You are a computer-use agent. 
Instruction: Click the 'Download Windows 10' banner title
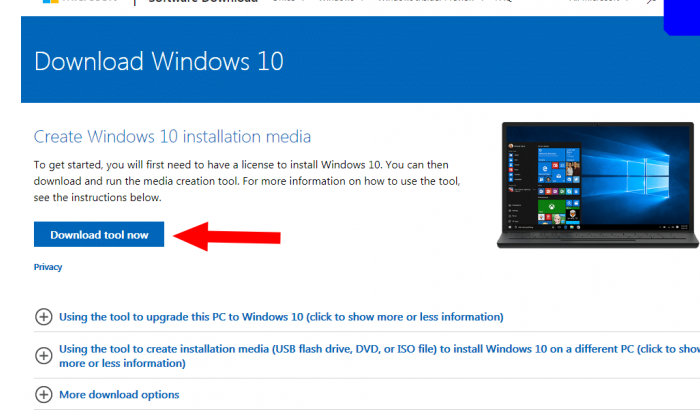tap(159, 61)
